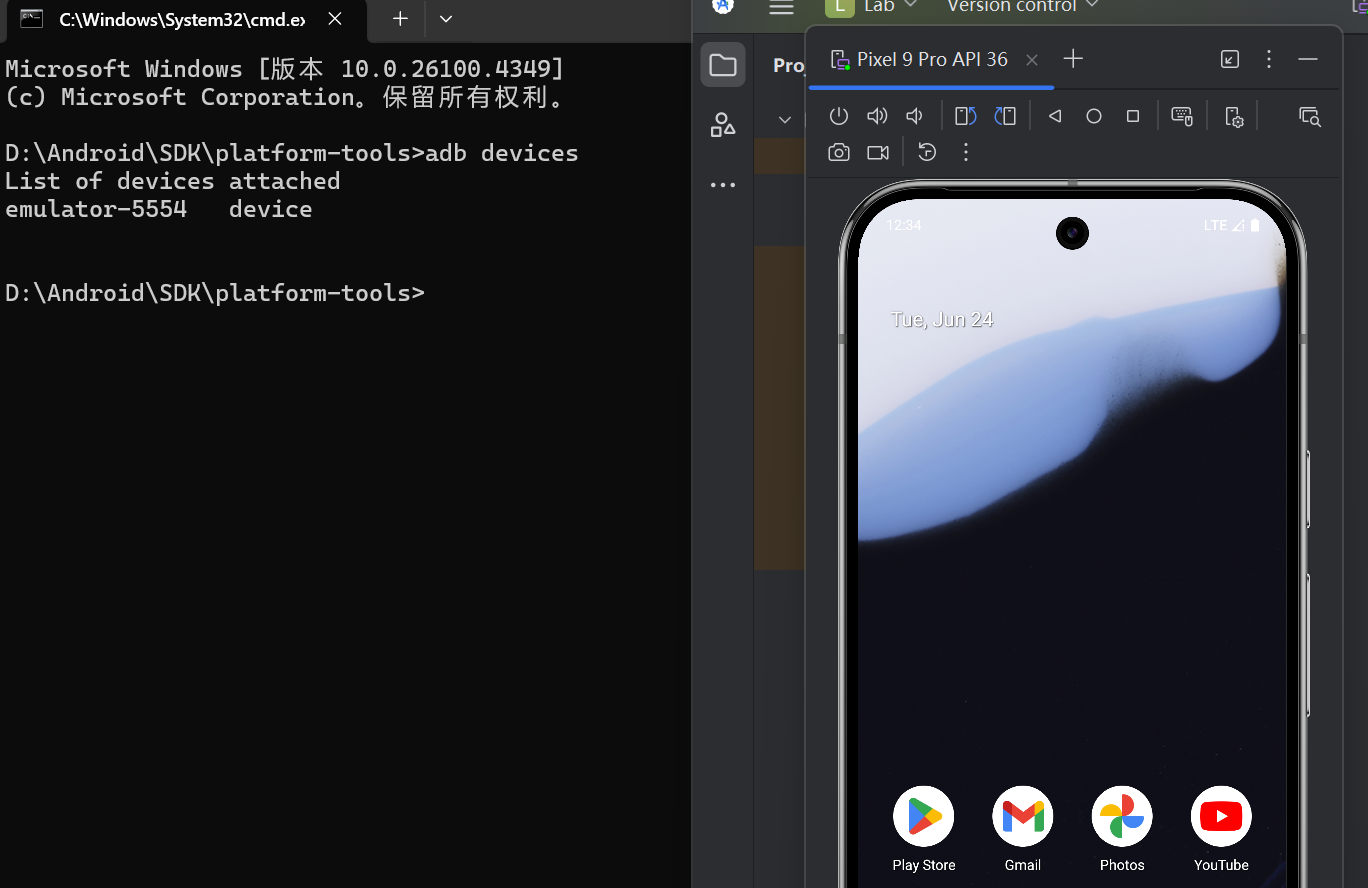Open the terminal new-tab profile dropdown arrow
The width and height of the screenshot is (1368, 888).
tap(446, 19)
